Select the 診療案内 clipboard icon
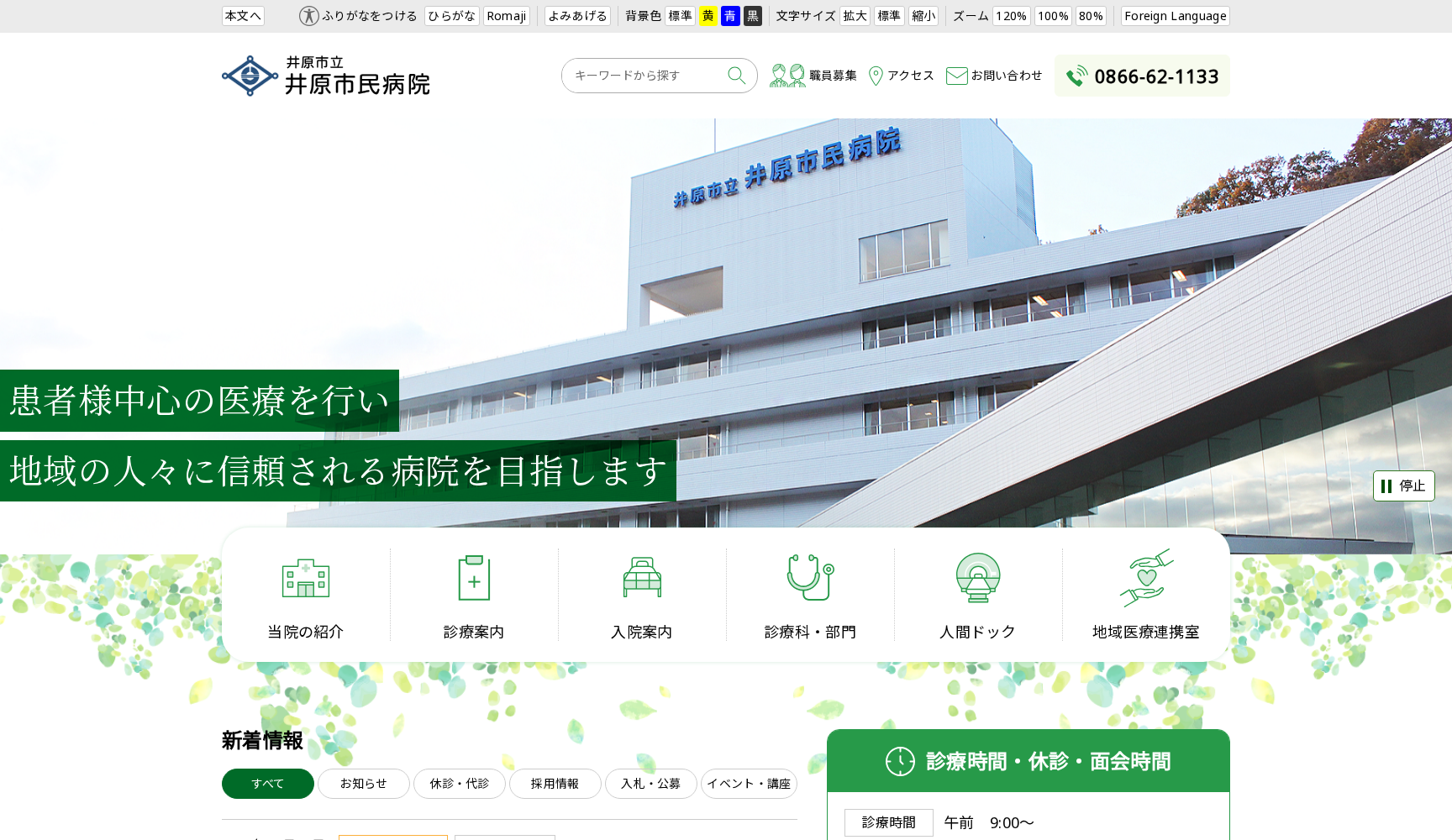Image resolution: width=1452 pixels, height=840 pixels. [474, 578]
